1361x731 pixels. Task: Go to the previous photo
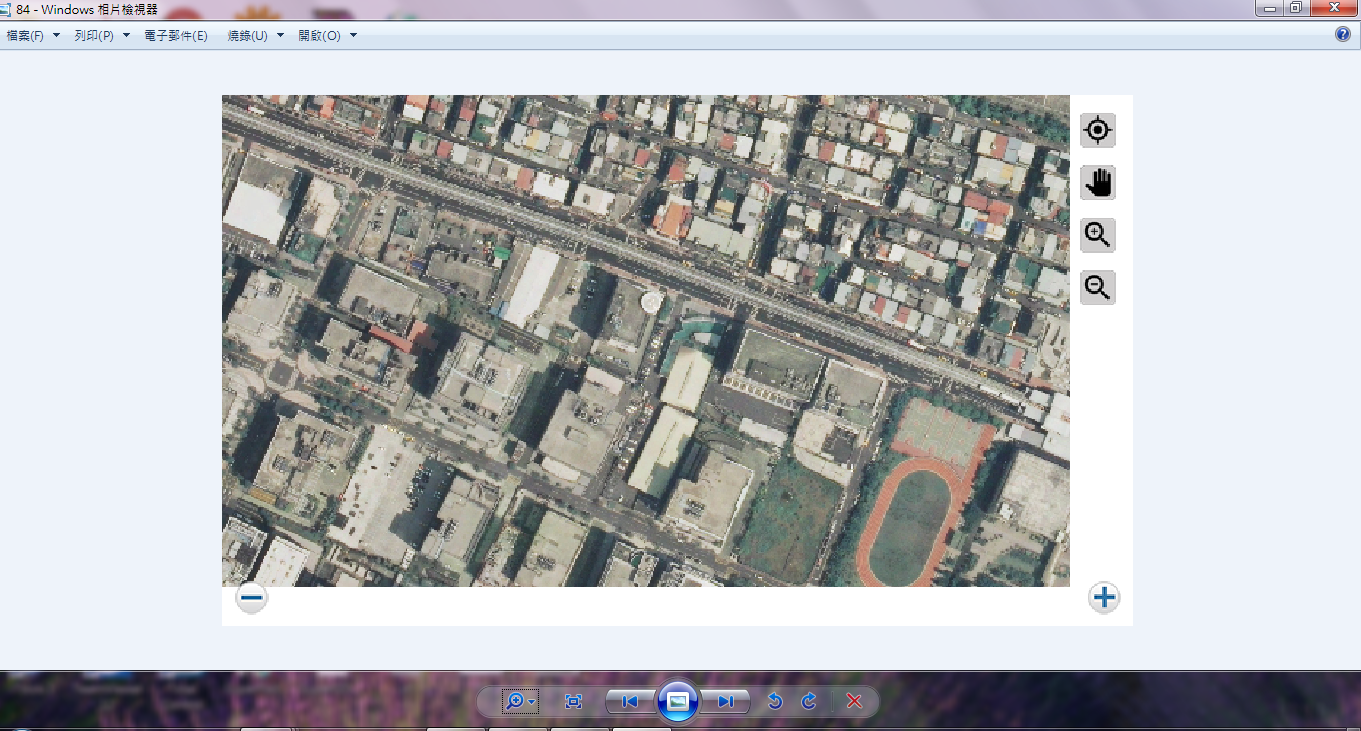[x=630, y=702]
